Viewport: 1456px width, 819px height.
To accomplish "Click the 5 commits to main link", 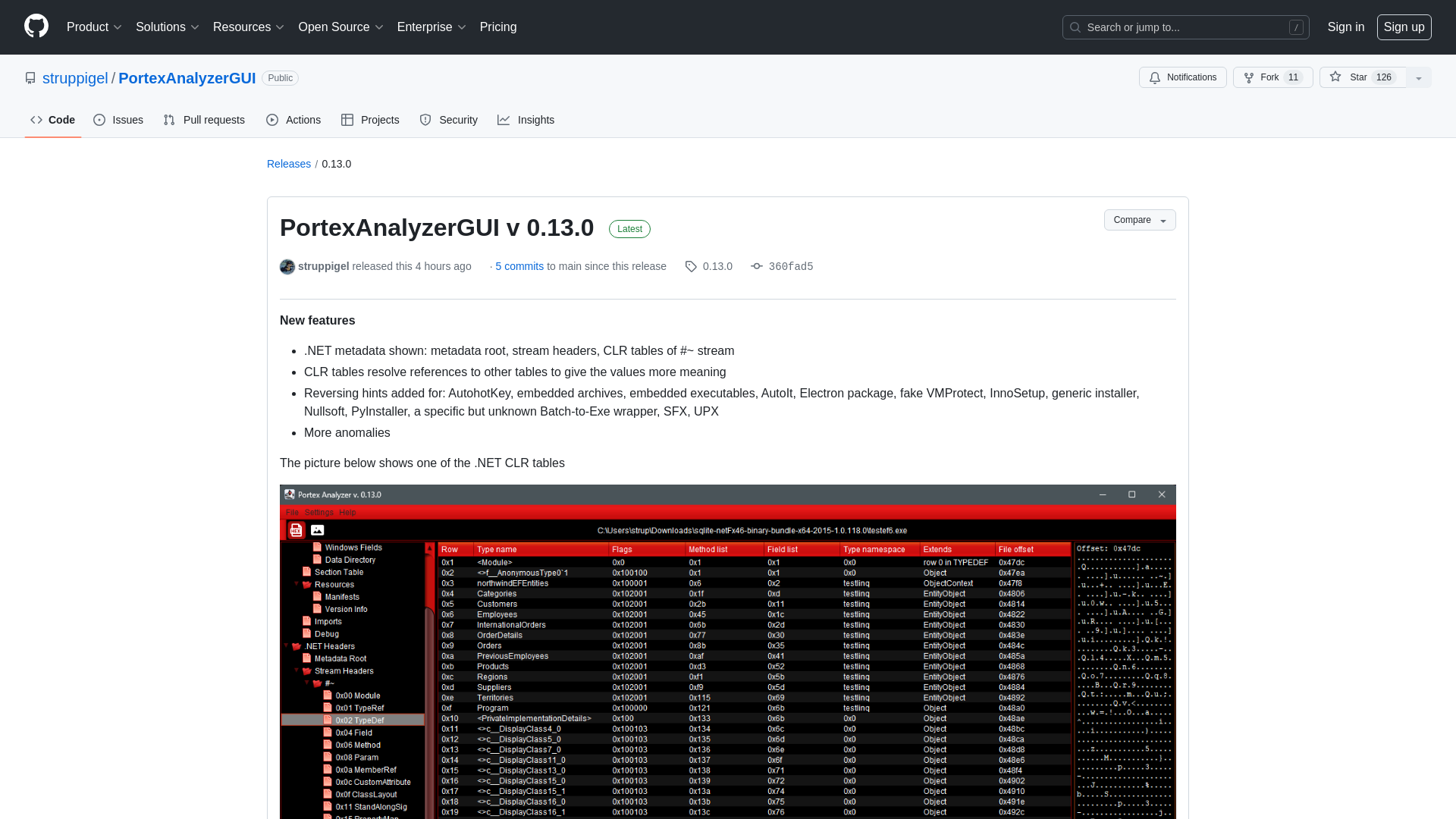I will click(x=519, y=265).
